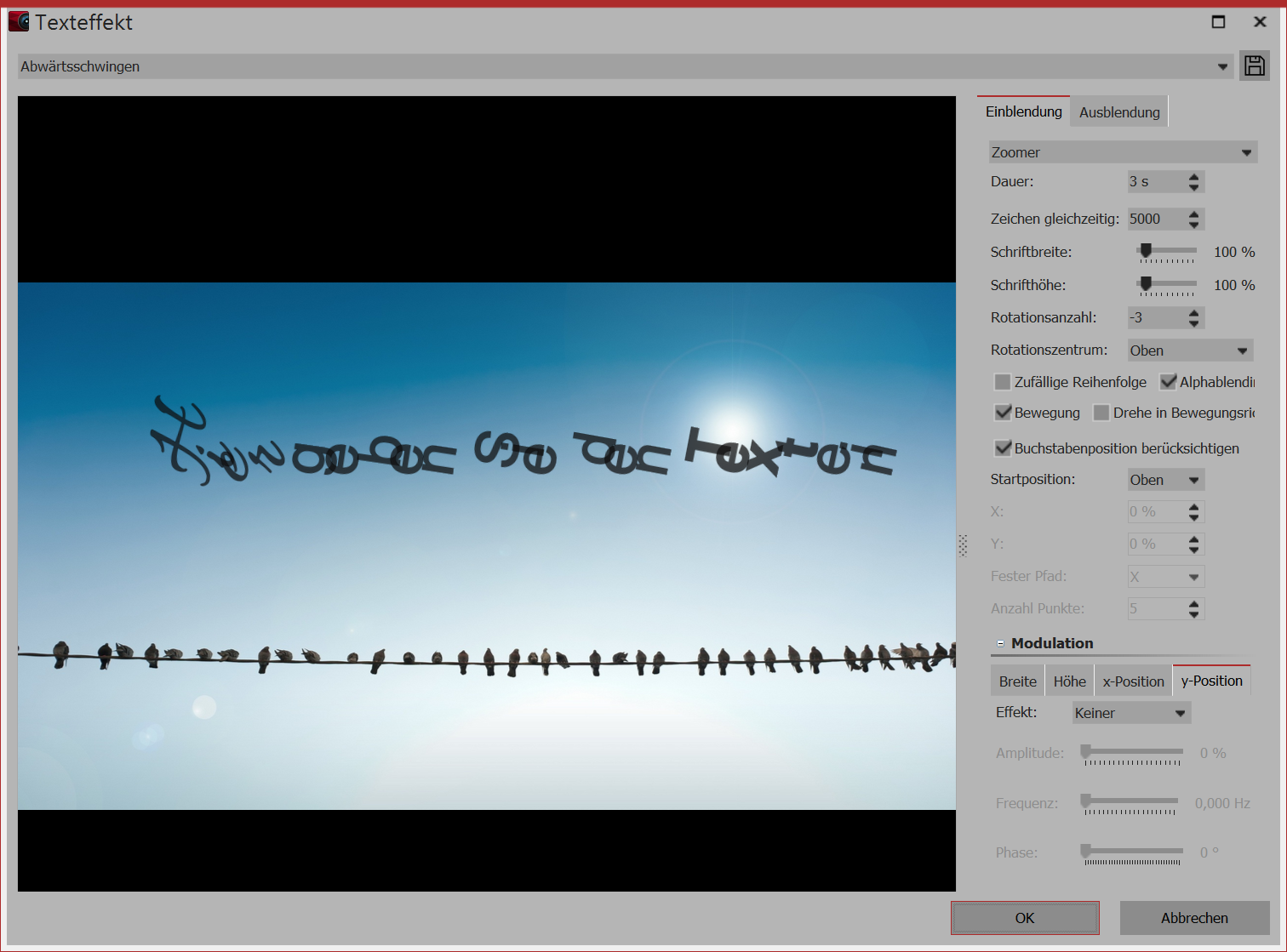
Task: Open the Abwärtsschwingen preset dropdown
Action: click(x=1222, y=66)
